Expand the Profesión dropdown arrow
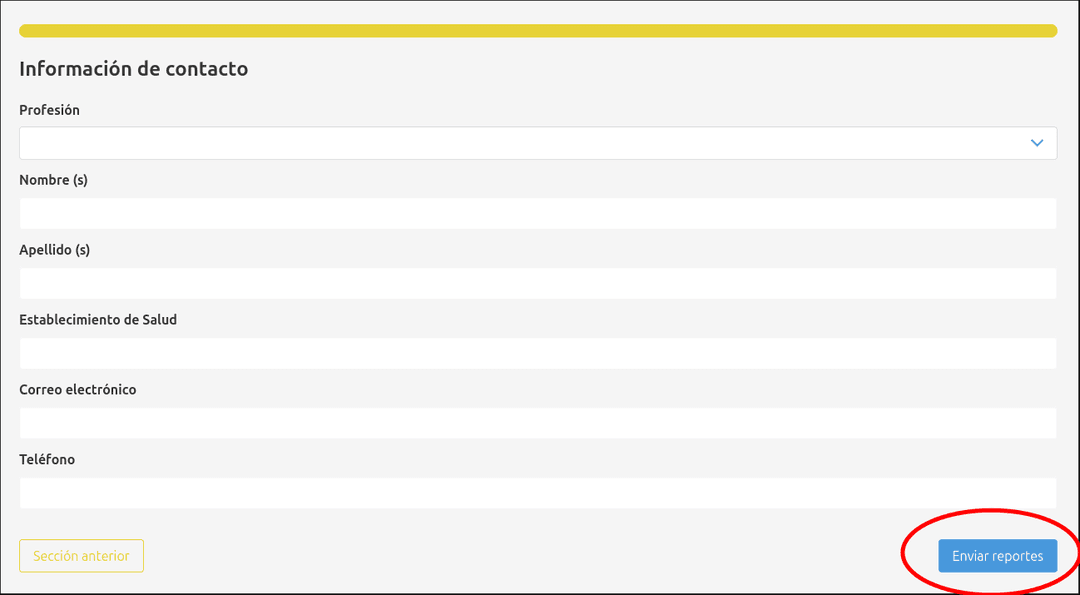This screenshot has height=595, width=1080. click(x=1037, y=143)
